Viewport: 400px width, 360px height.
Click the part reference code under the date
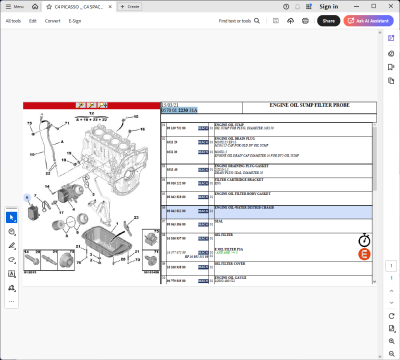[179, 110]
